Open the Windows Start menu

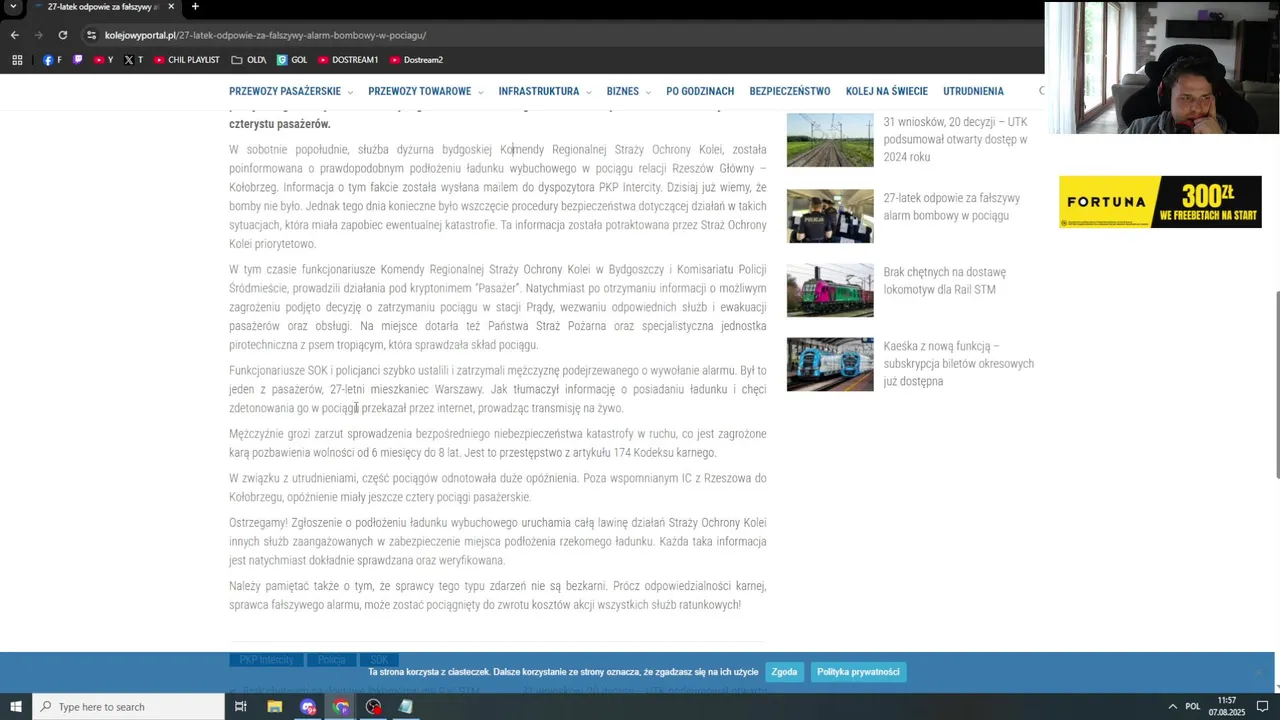pos(16,707)
